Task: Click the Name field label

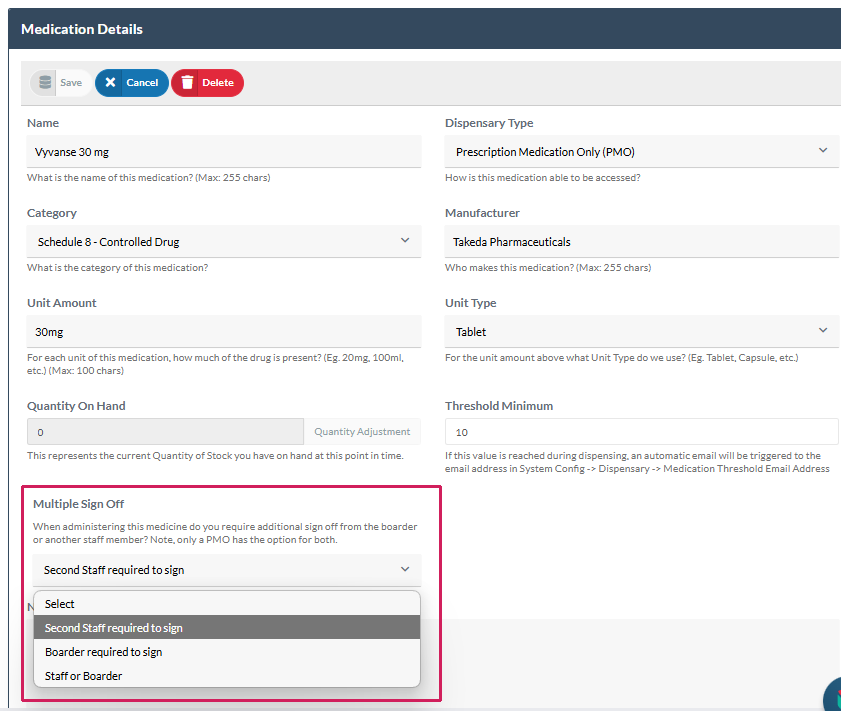Action: (43, 123)
